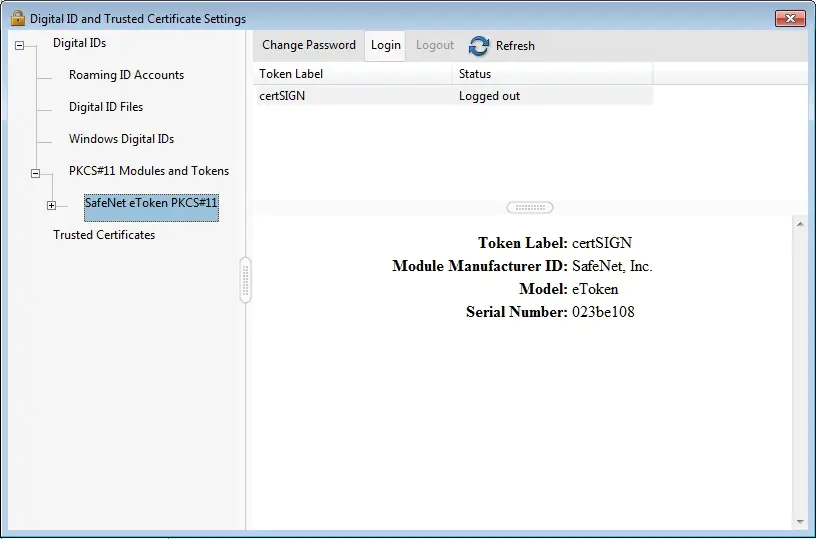
Task: Click the details pane scroll up arrow
Action: click(x=800, y=224)
